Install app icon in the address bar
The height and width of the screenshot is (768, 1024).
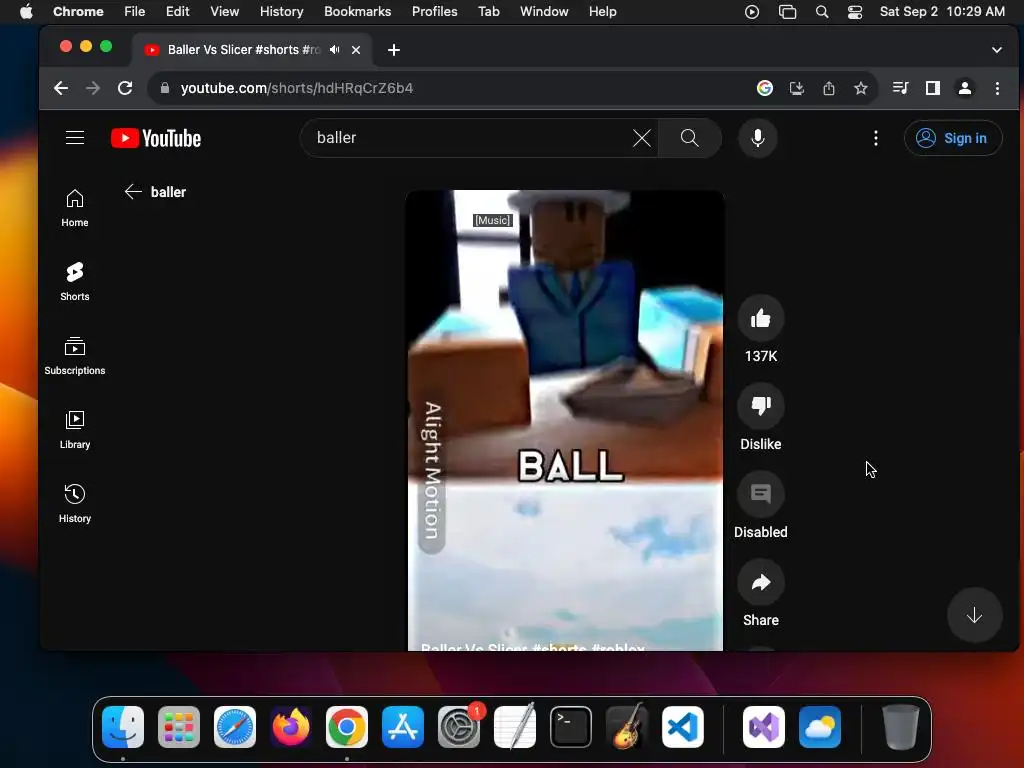(797, 88)
